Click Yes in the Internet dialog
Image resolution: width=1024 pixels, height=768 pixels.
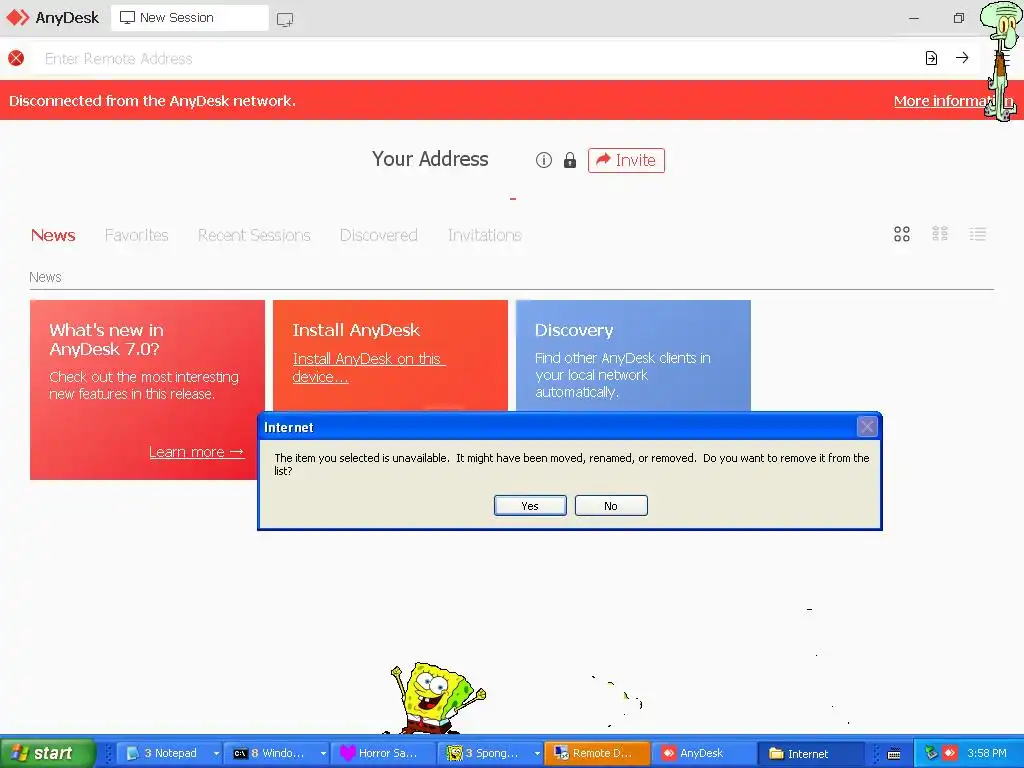530,505
